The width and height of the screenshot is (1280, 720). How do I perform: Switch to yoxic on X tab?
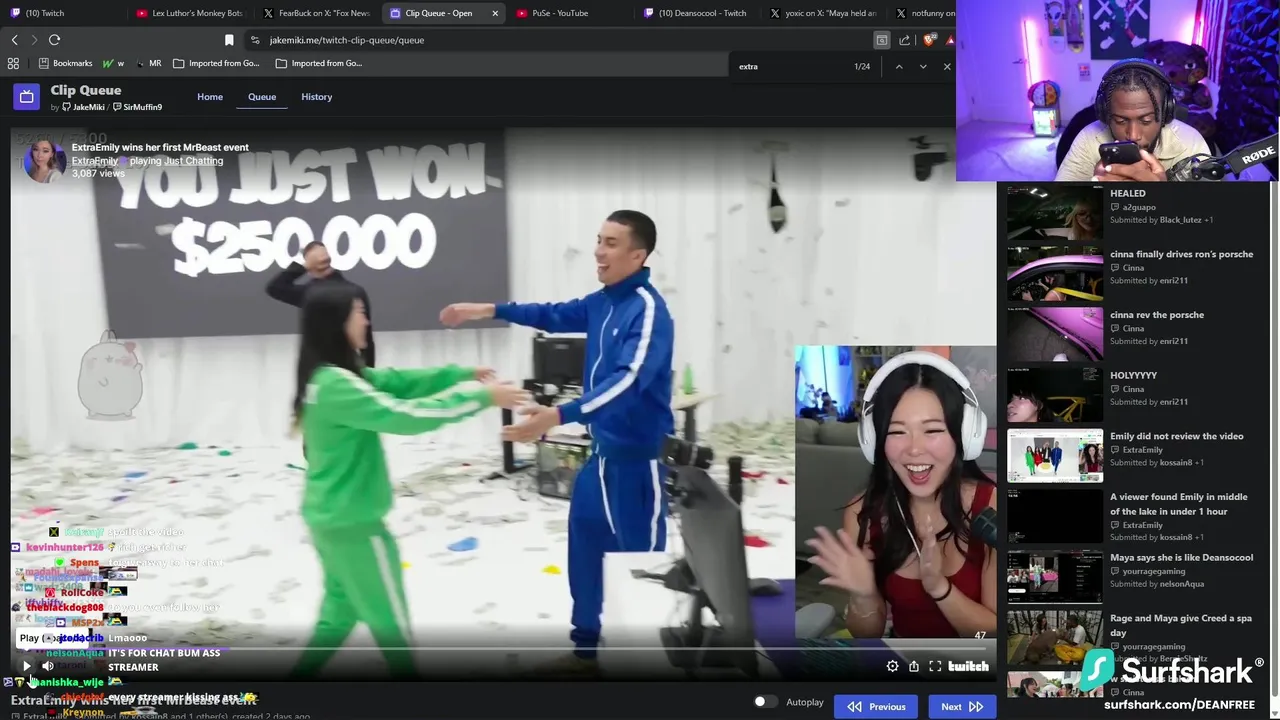(x=822, y=13)
